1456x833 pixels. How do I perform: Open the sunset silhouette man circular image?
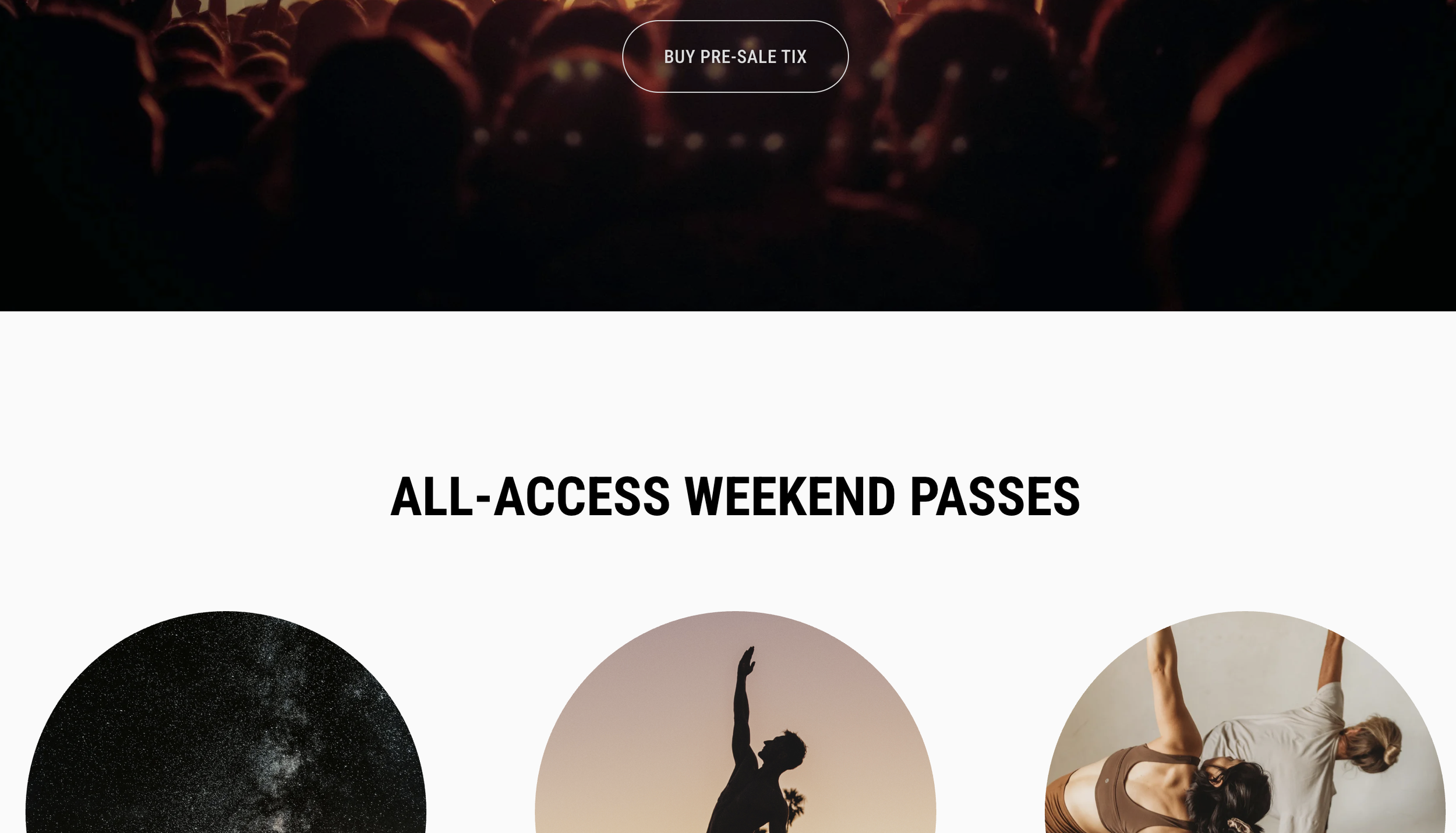click(x=735, y=722)
